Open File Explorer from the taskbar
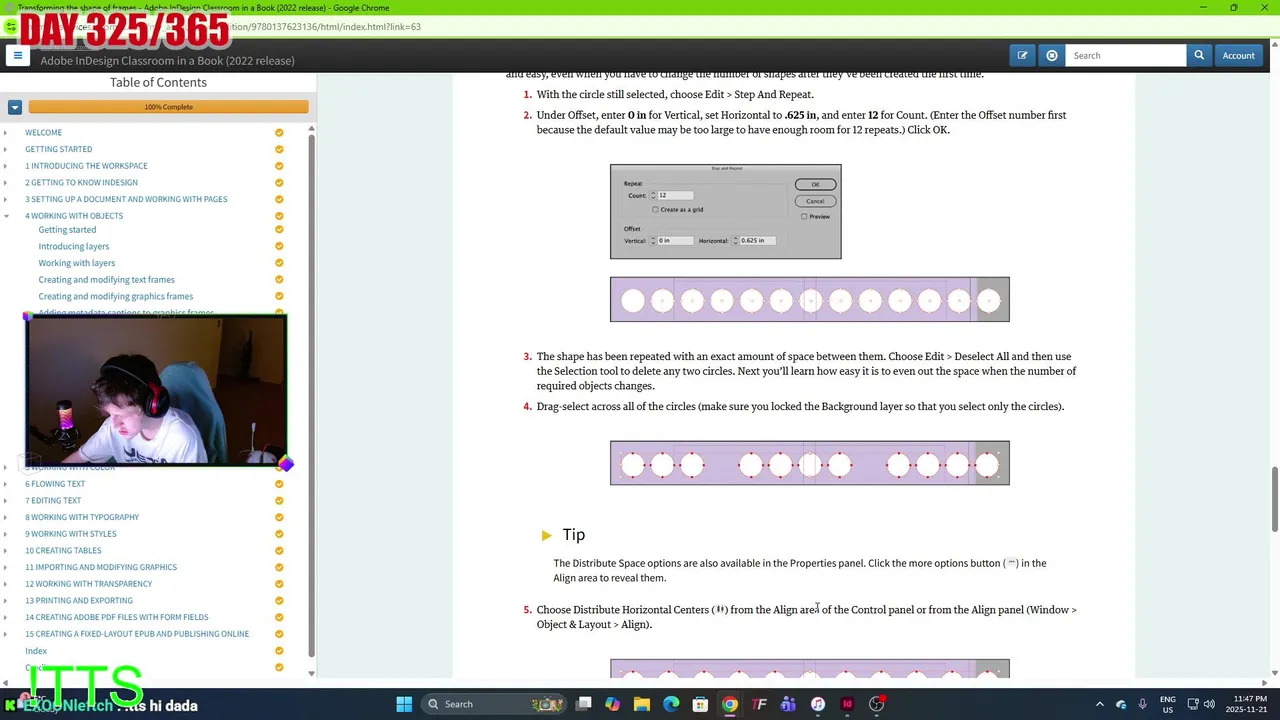1280x720 pixels. tap(642, 704)
